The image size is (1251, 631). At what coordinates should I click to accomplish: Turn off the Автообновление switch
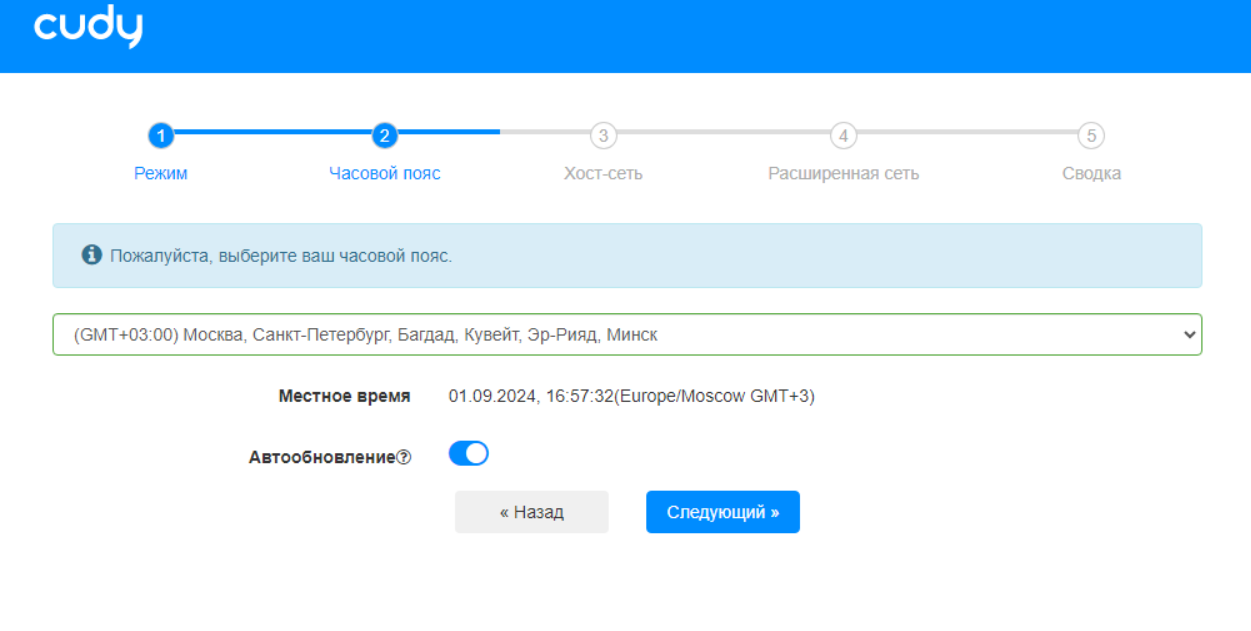pyautogui.click(x=468, y=454)
